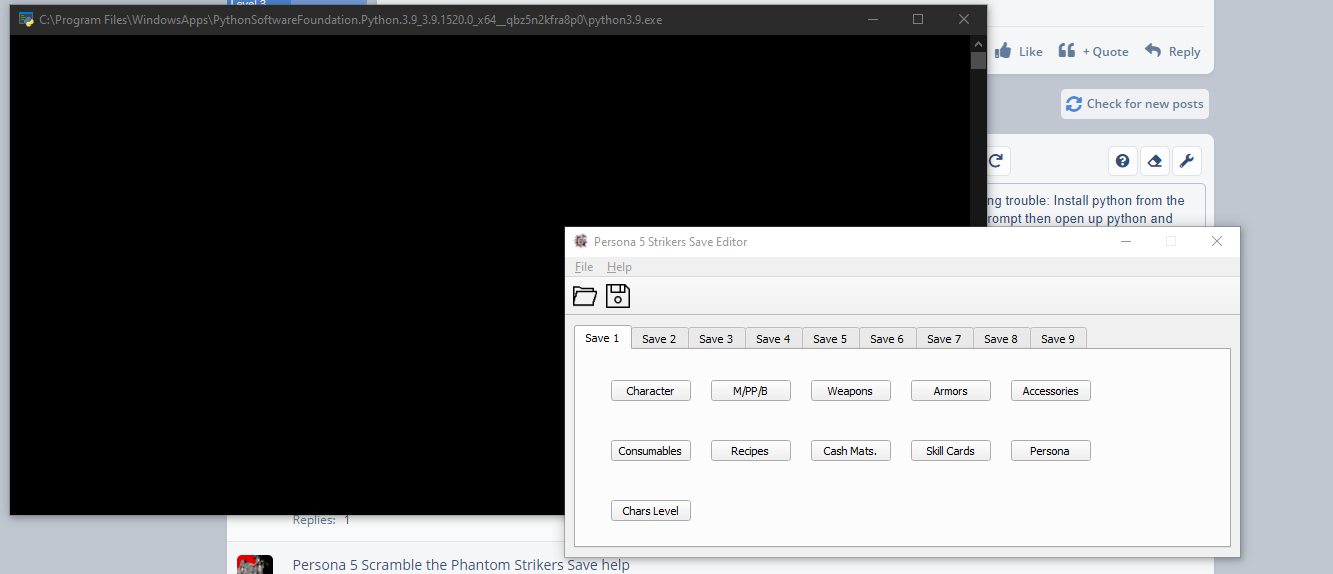Open the Character editor button
Screen dimensions: 1333x574
point(650,391)
